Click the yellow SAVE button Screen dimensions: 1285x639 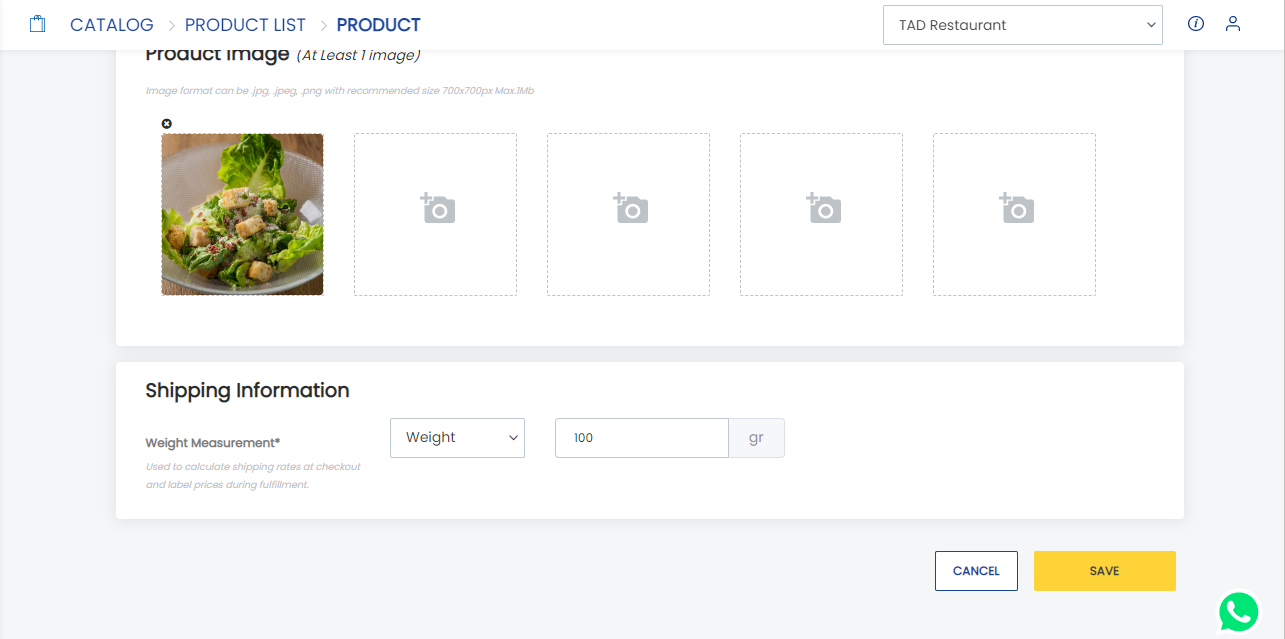[1105, 571]
